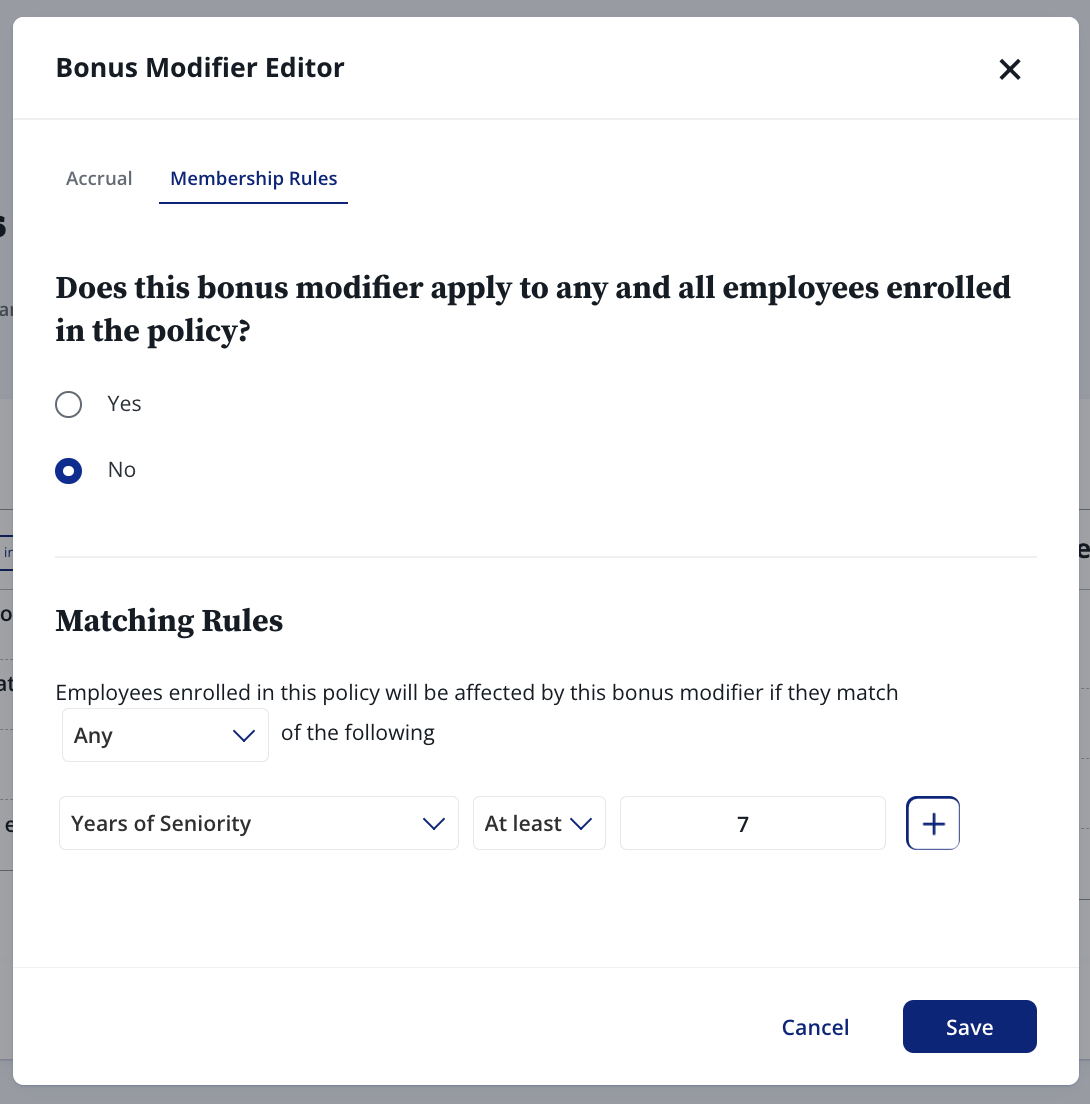This screenshot has width=1090, height=1104.
Task: Add another matching rule with plus icon
Action: (932, 823)
